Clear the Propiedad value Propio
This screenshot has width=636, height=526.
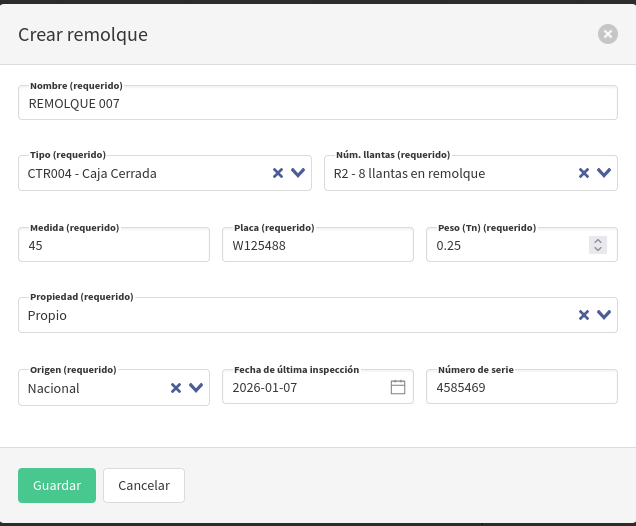584,315
